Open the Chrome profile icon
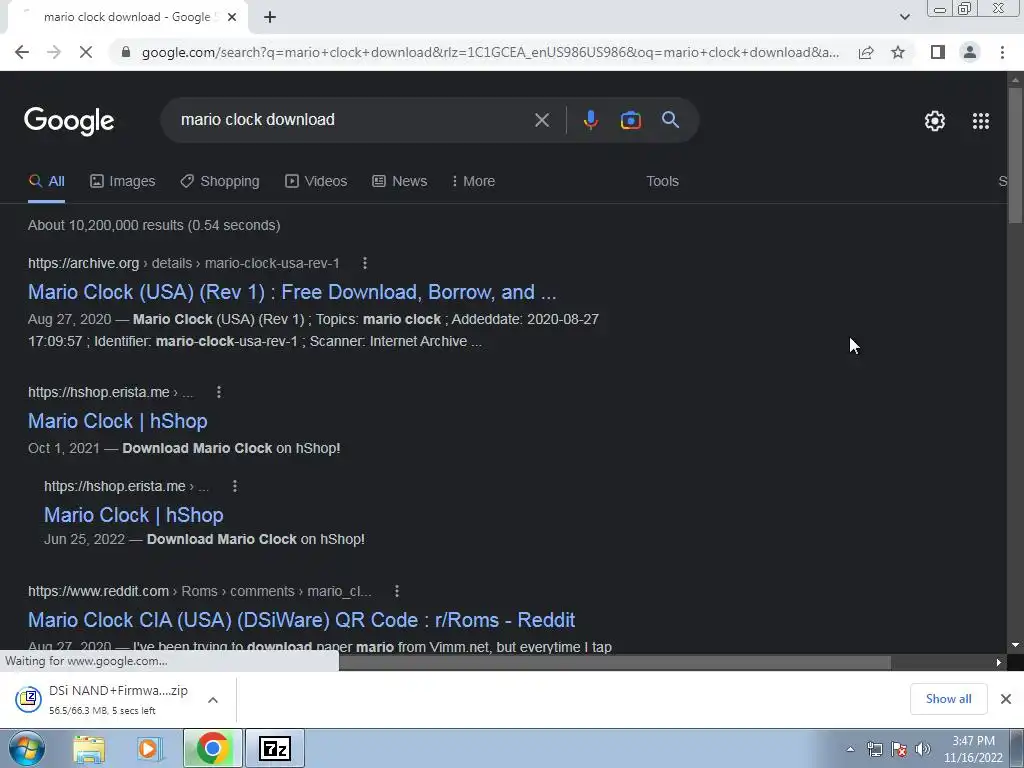Image resolution: width=1024 pixels, height=768 pixels. click(x=970, y=52)
